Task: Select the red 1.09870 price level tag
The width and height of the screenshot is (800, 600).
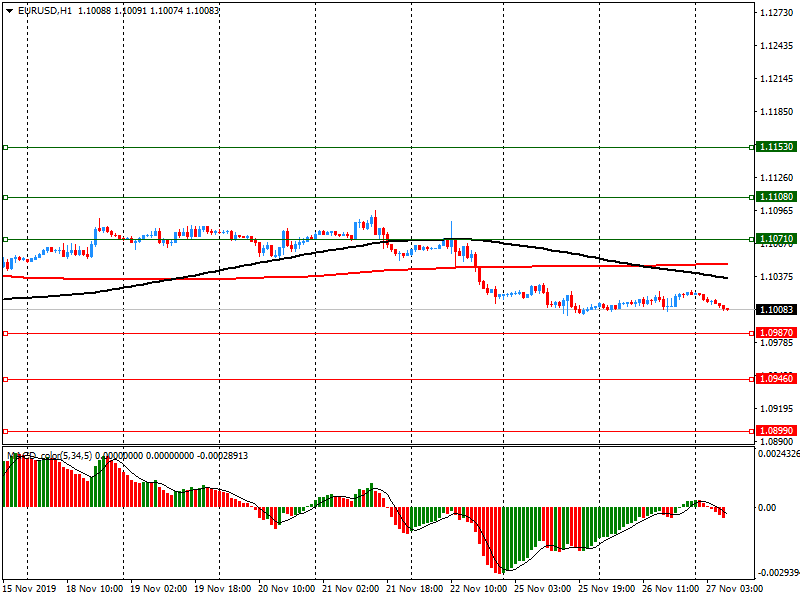Action: (776, 333)
